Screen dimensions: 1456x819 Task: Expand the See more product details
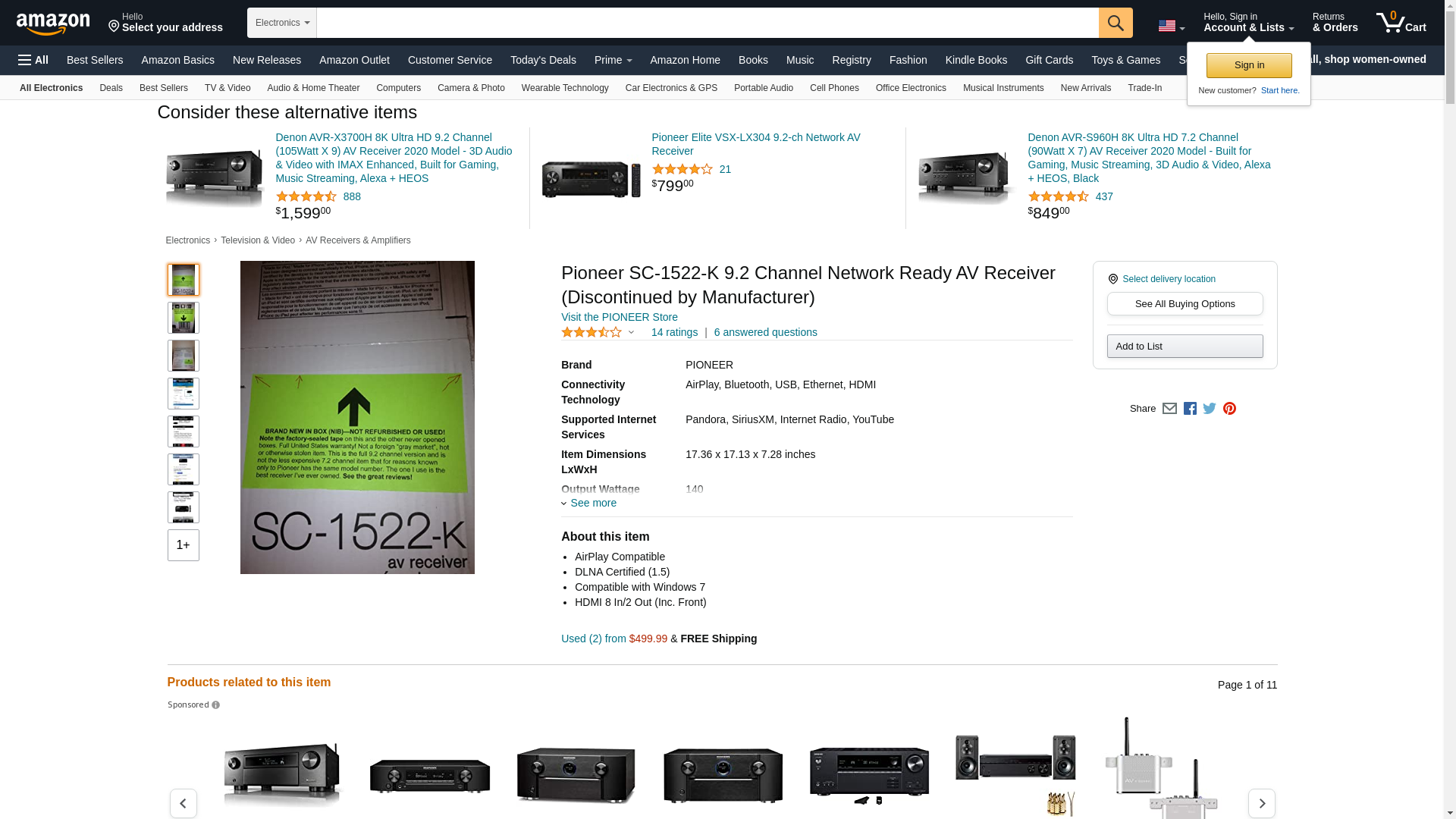click(x=589, y=503)
